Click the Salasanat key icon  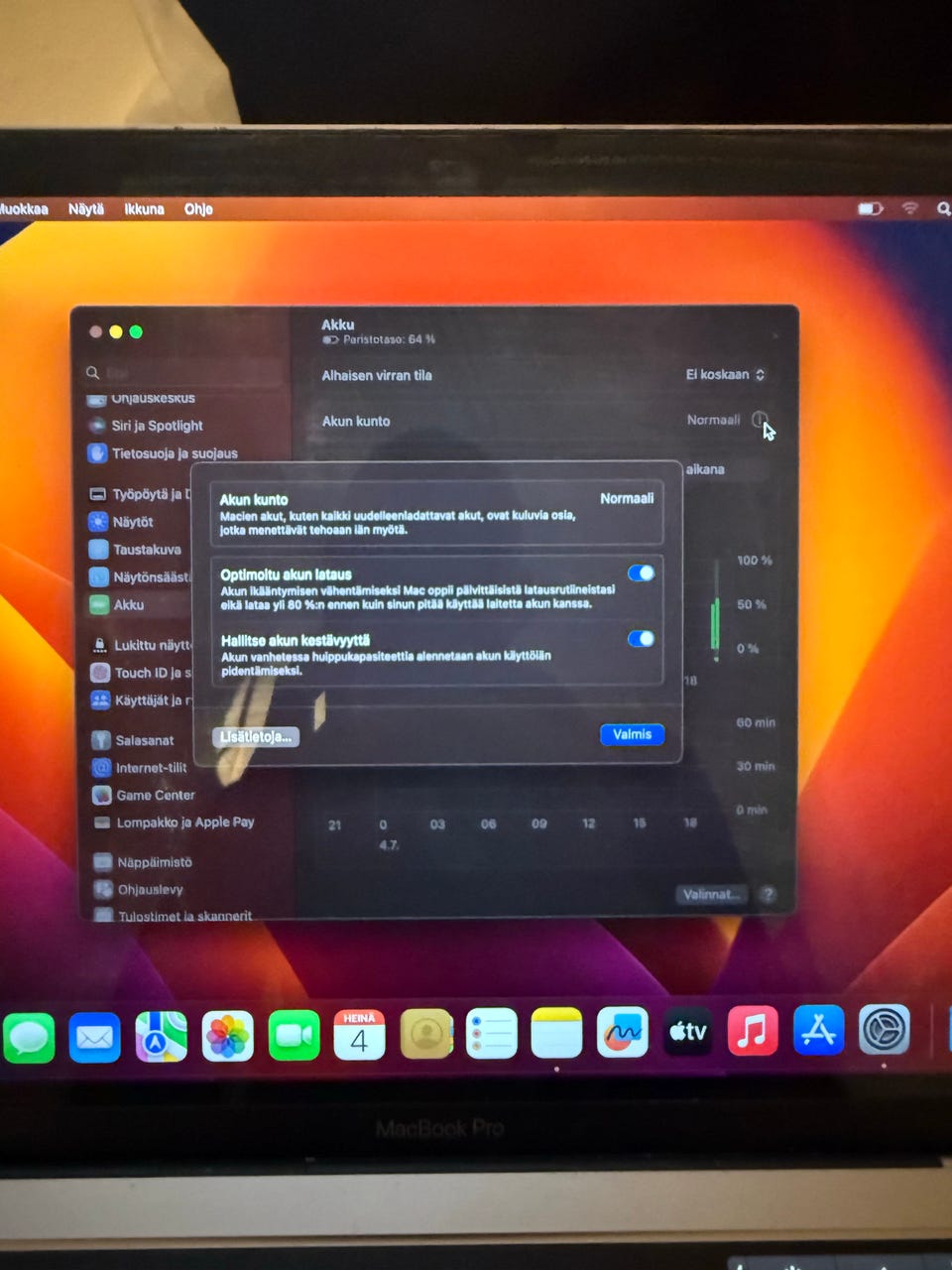[100, 740]
